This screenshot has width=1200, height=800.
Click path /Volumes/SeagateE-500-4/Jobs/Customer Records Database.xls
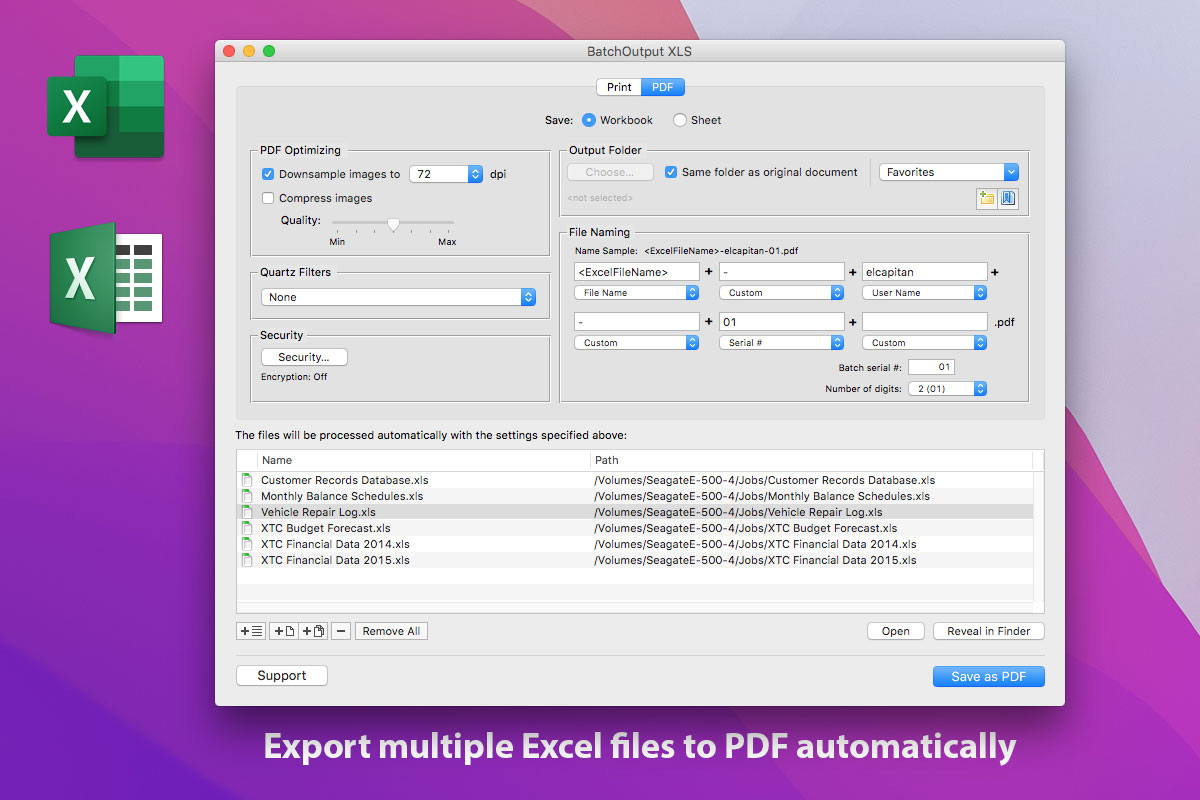tap(765, 480)
